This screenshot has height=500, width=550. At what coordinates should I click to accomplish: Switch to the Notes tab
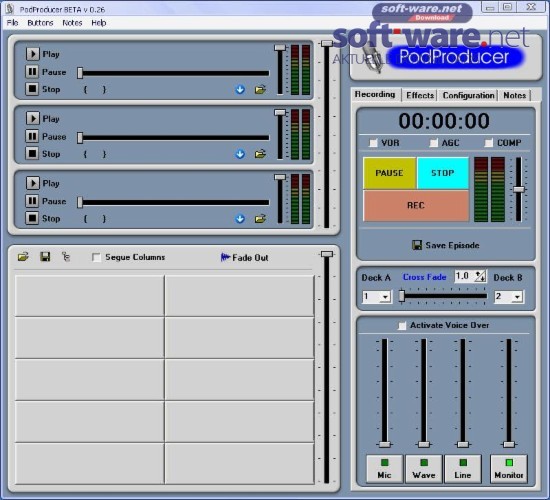click(x=515, y=95)
